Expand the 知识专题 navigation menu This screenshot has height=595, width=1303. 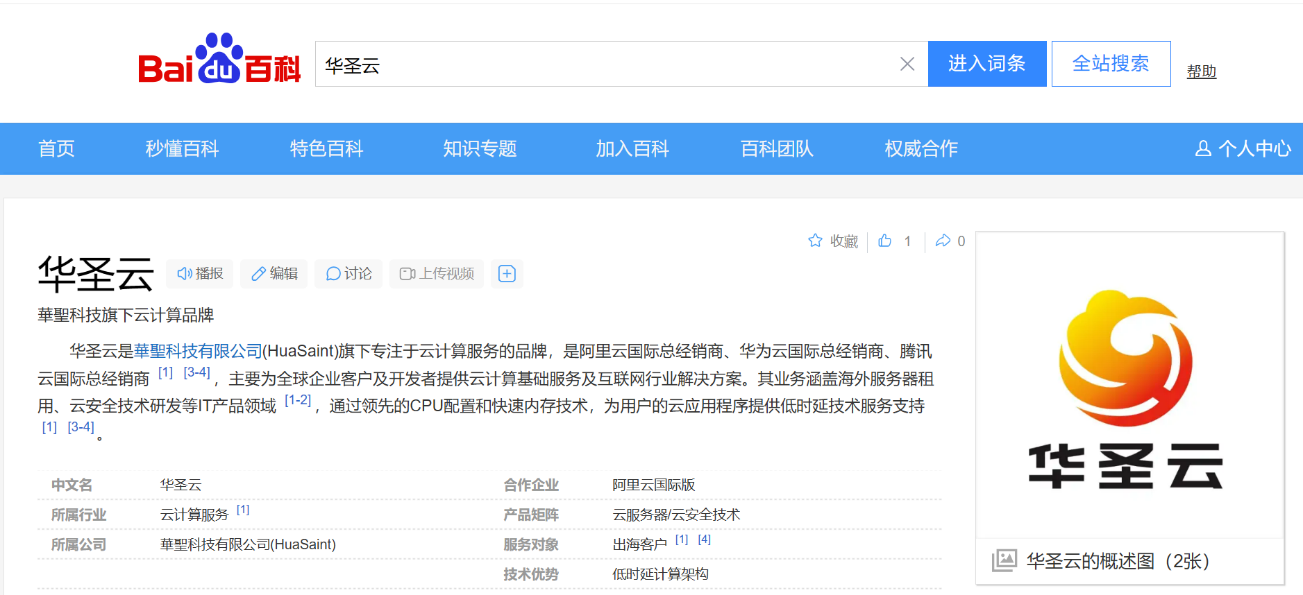(480, 149)
